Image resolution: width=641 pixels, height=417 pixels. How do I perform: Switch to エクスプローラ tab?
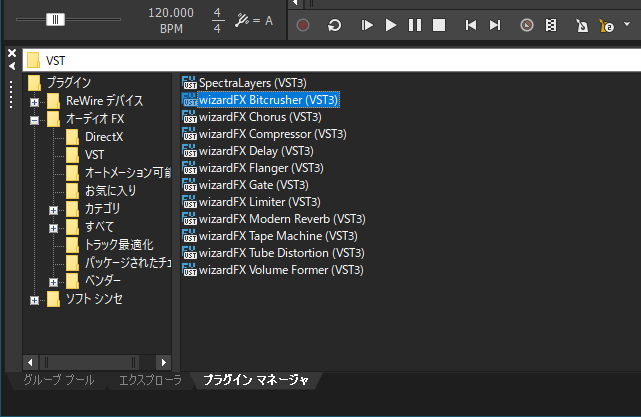point(150,380)
